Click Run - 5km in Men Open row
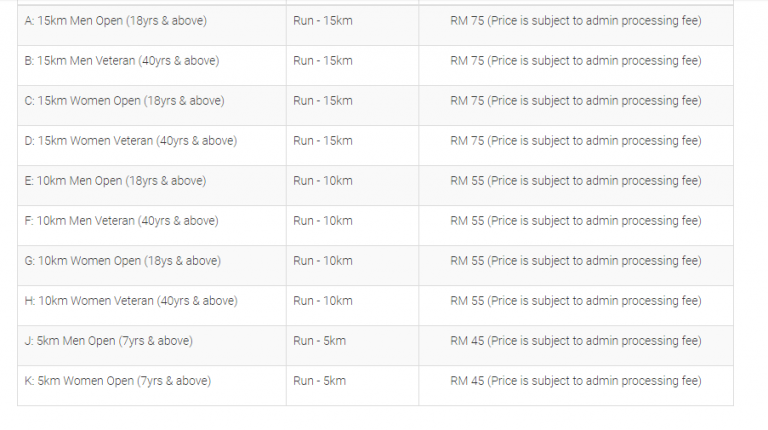The height and width of the screenshot is (430, 768). (319, 341)
